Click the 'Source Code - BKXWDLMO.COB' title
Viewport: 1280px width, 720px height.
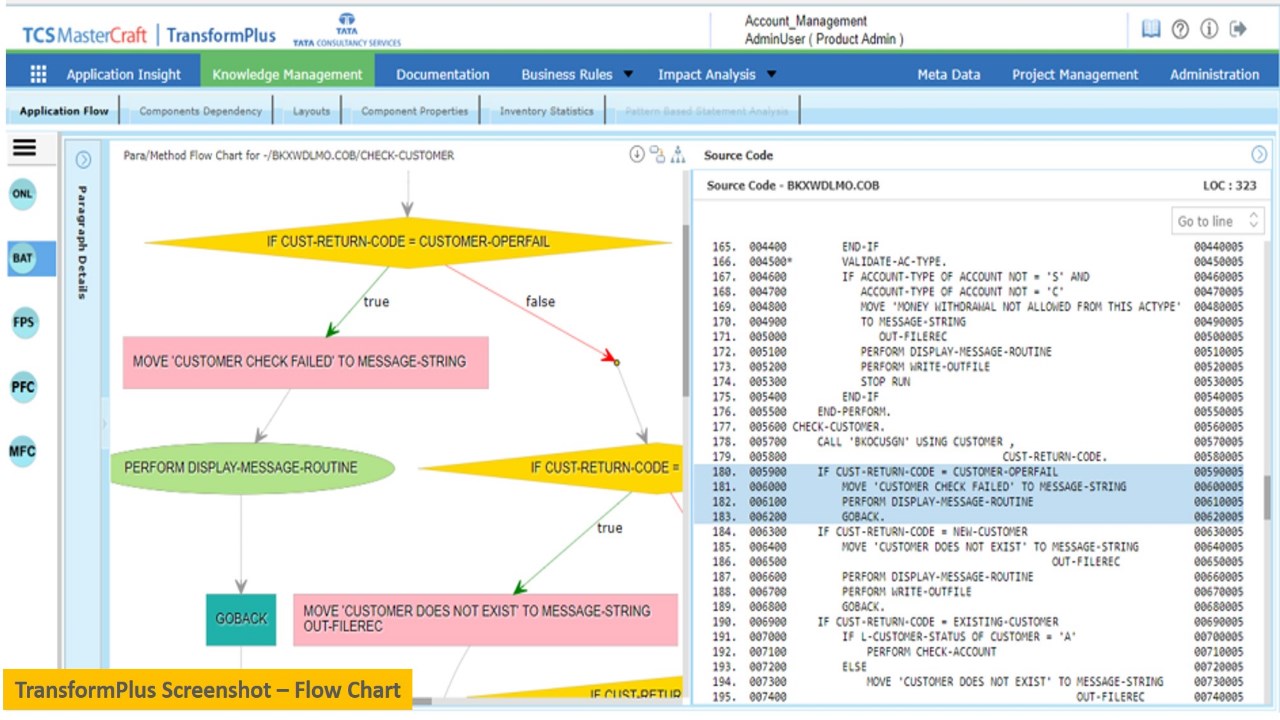(x=793, y=186)
